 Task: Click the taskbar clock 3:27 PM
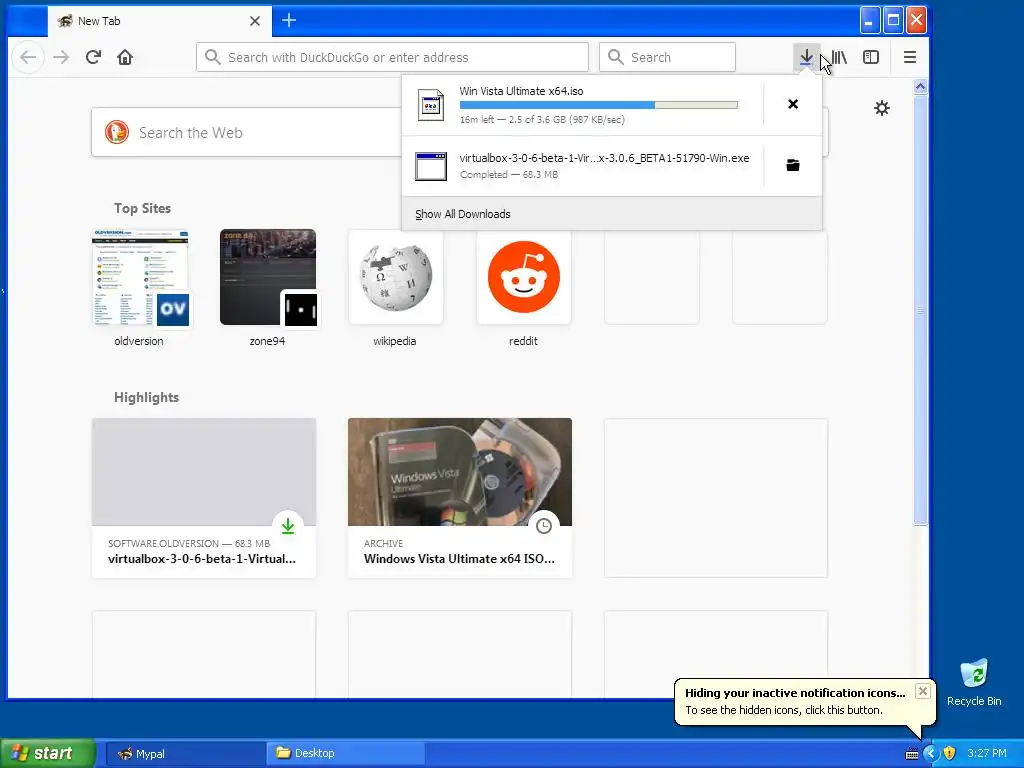(987, 754)
